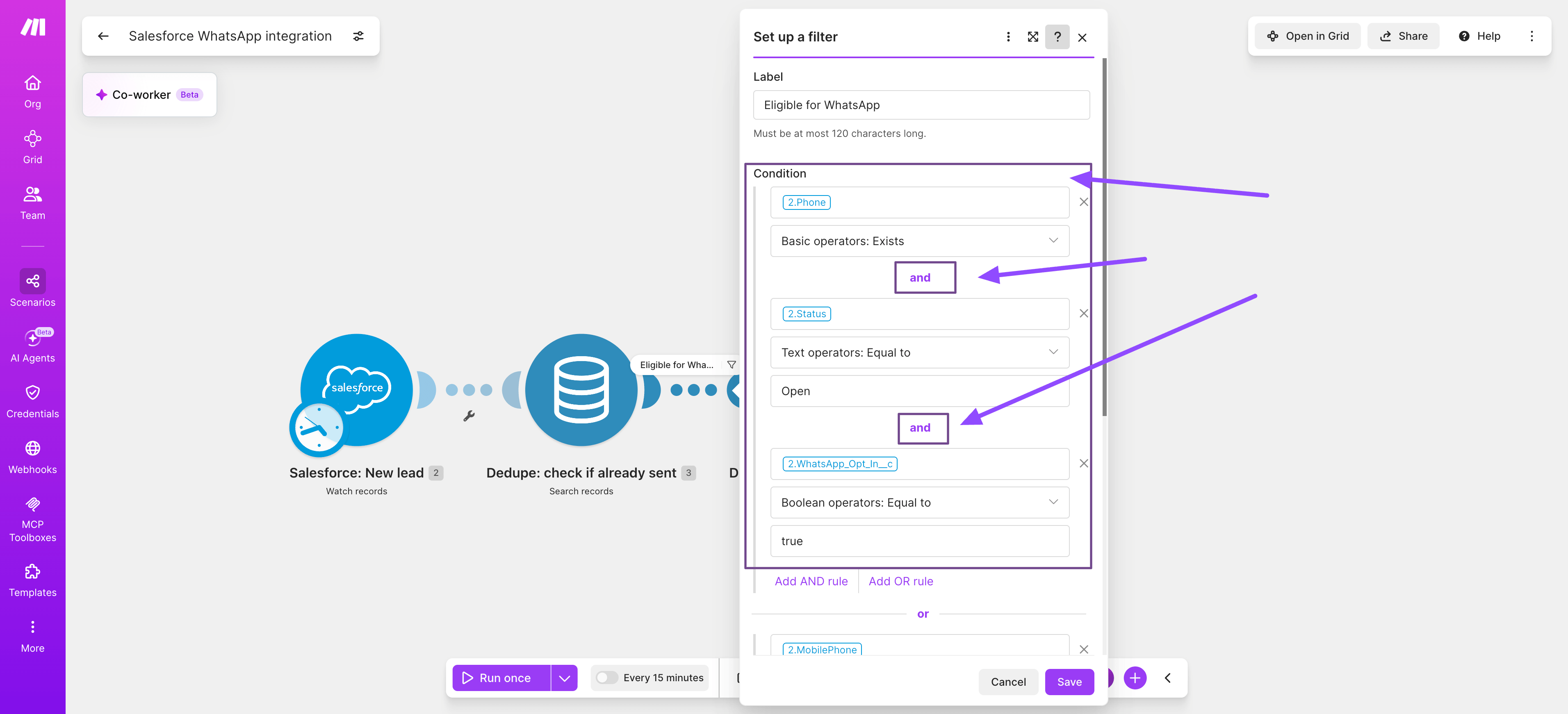
Task: Open the Basic operators: Exists dropdown
Action: click(x=919, y=241)
